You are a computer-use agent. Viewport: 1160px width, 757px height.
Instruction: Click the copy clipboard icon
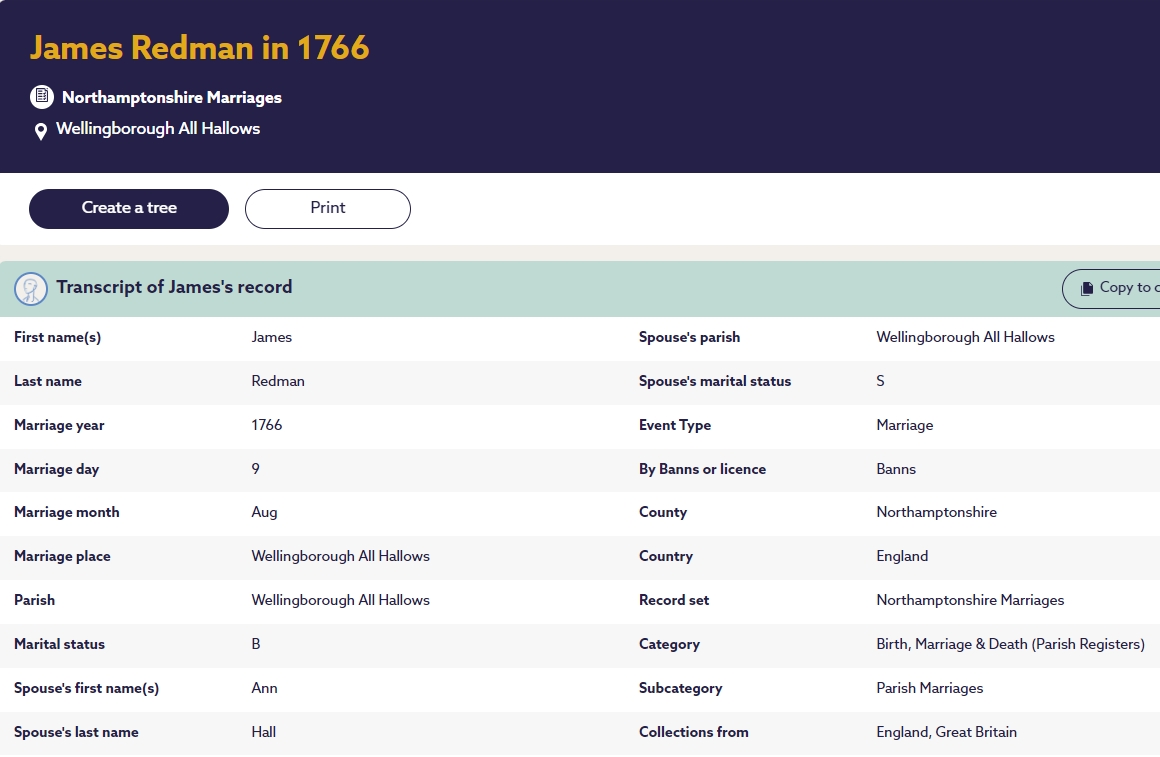[1087, 288]
